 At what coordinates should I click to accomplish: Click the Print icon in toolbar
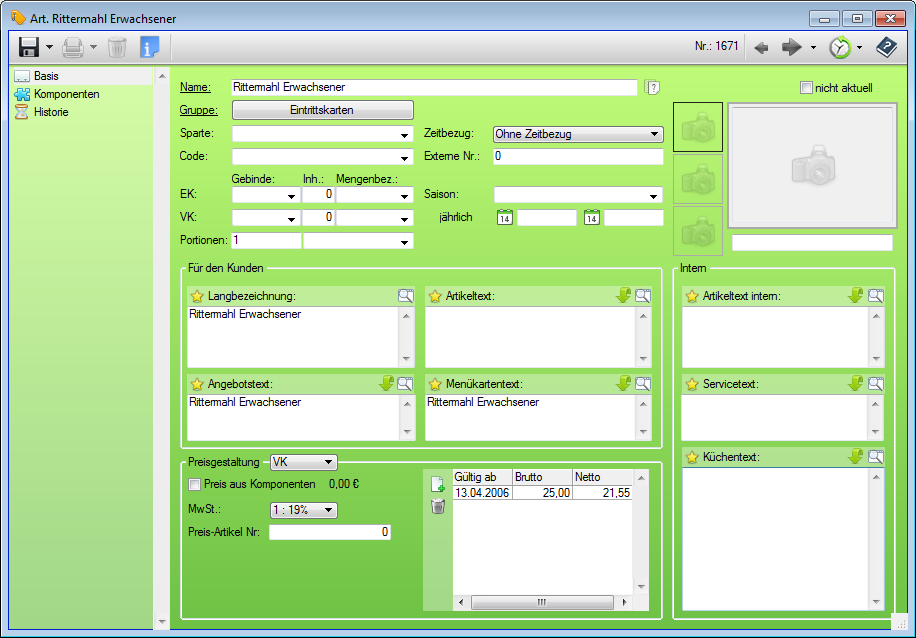coord(73,47)
